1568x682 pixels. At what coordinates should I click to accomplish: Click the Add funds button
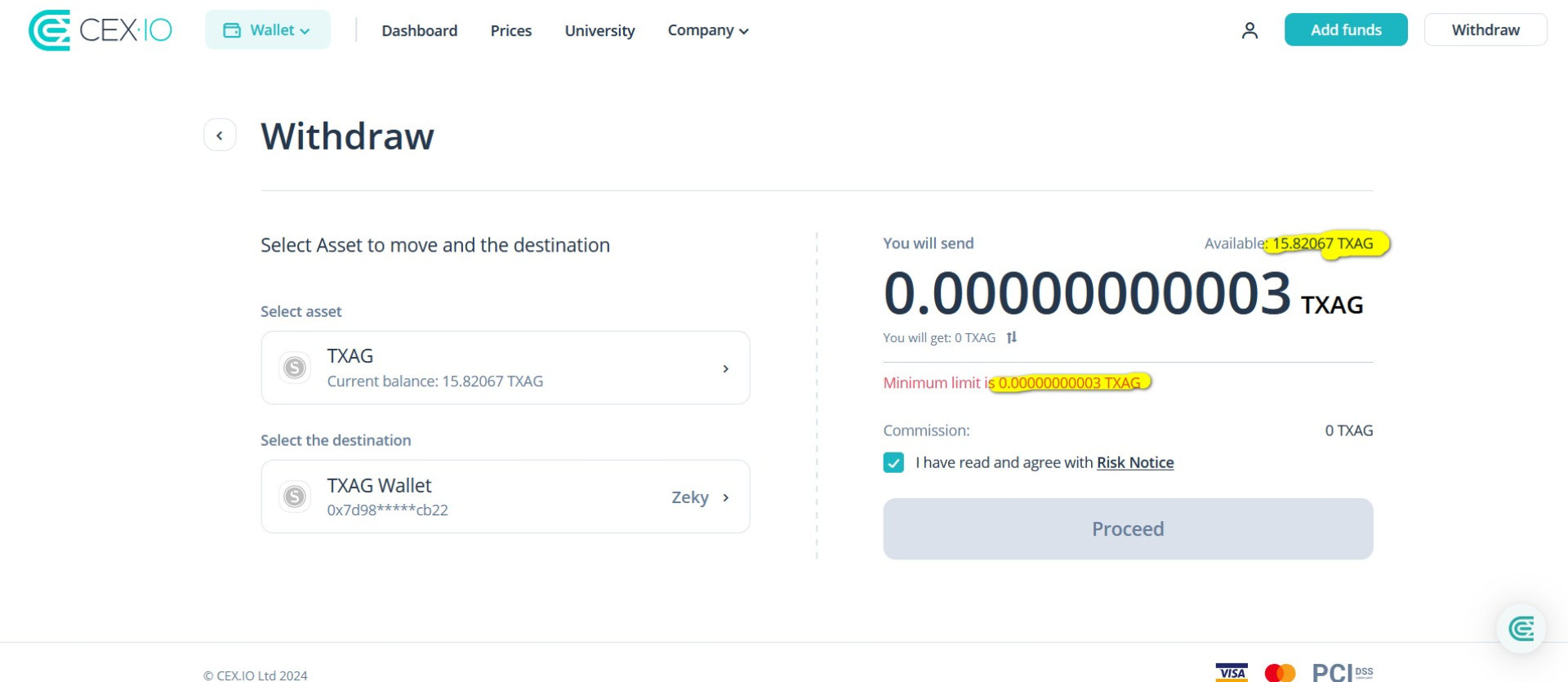(x=1346, y=30)
